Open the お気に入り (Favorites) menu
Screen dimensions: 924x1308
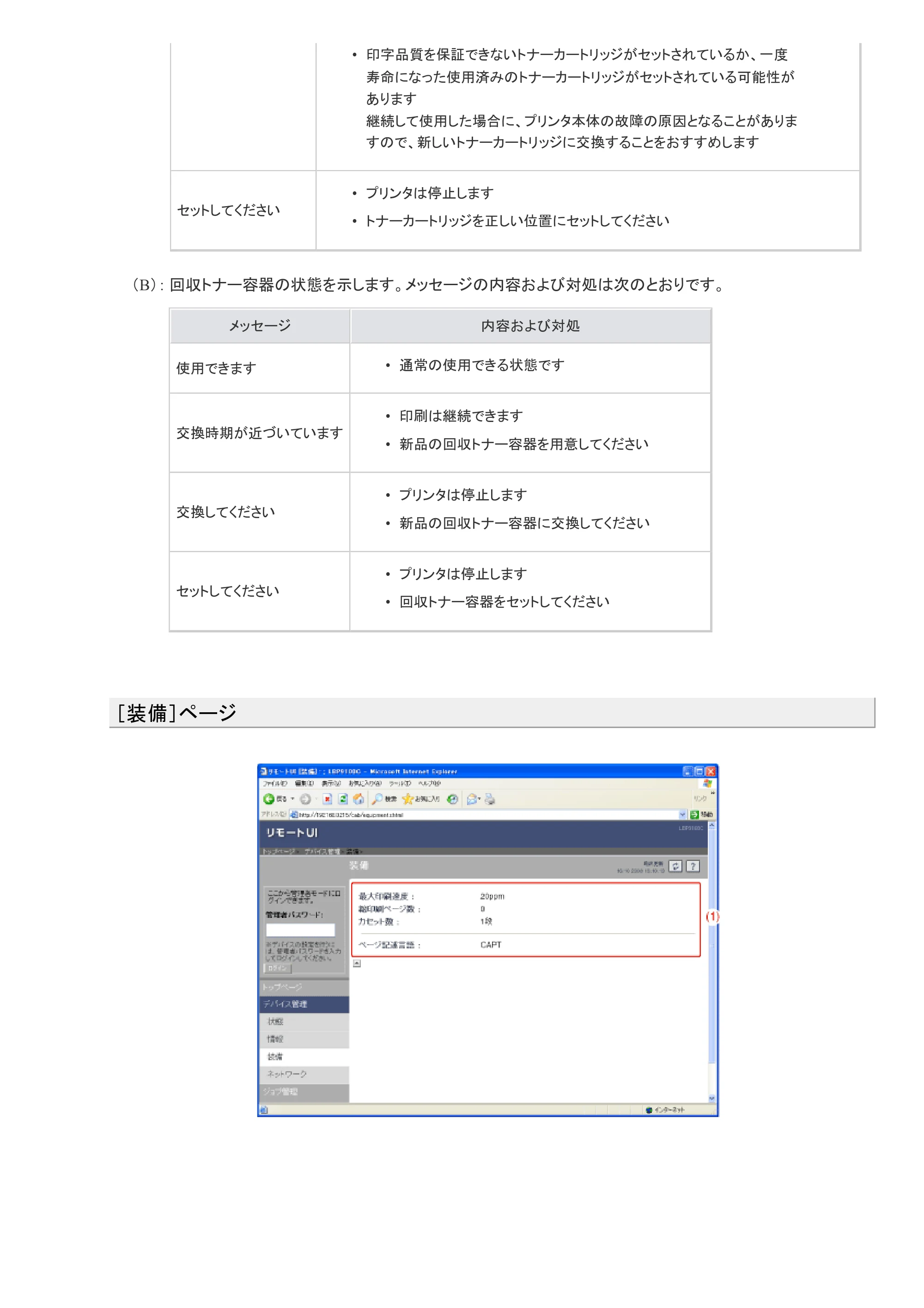[x=365, y=783]
